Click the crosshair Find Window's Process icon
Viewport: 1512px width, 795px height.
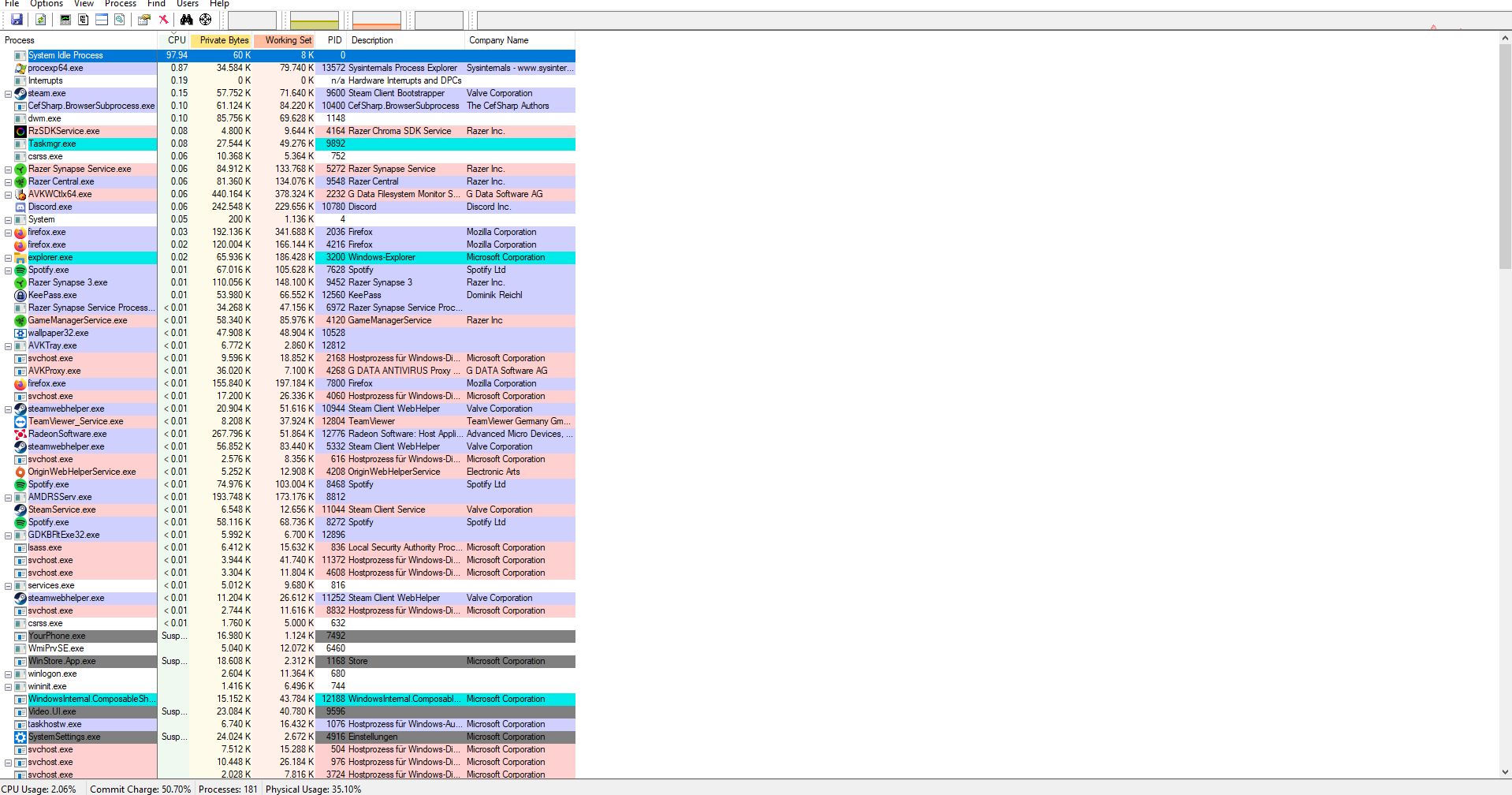(x=205, y=20)
